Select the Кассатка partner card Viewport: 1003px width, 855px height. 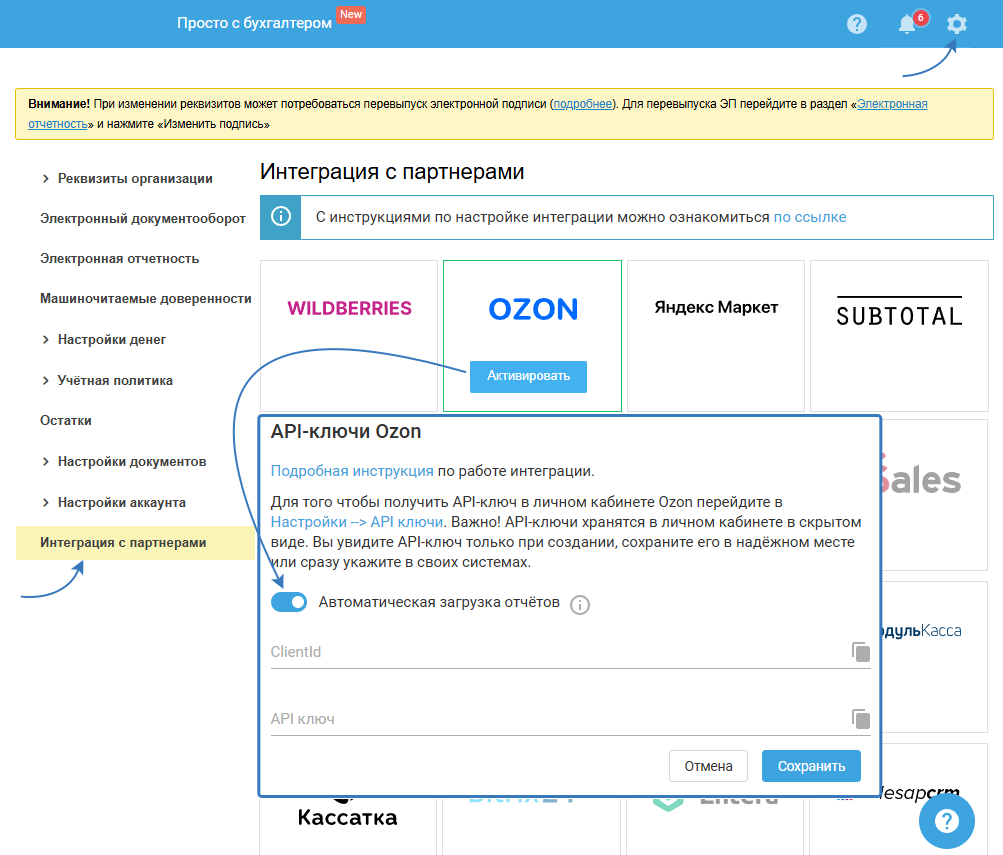[348, 825]
